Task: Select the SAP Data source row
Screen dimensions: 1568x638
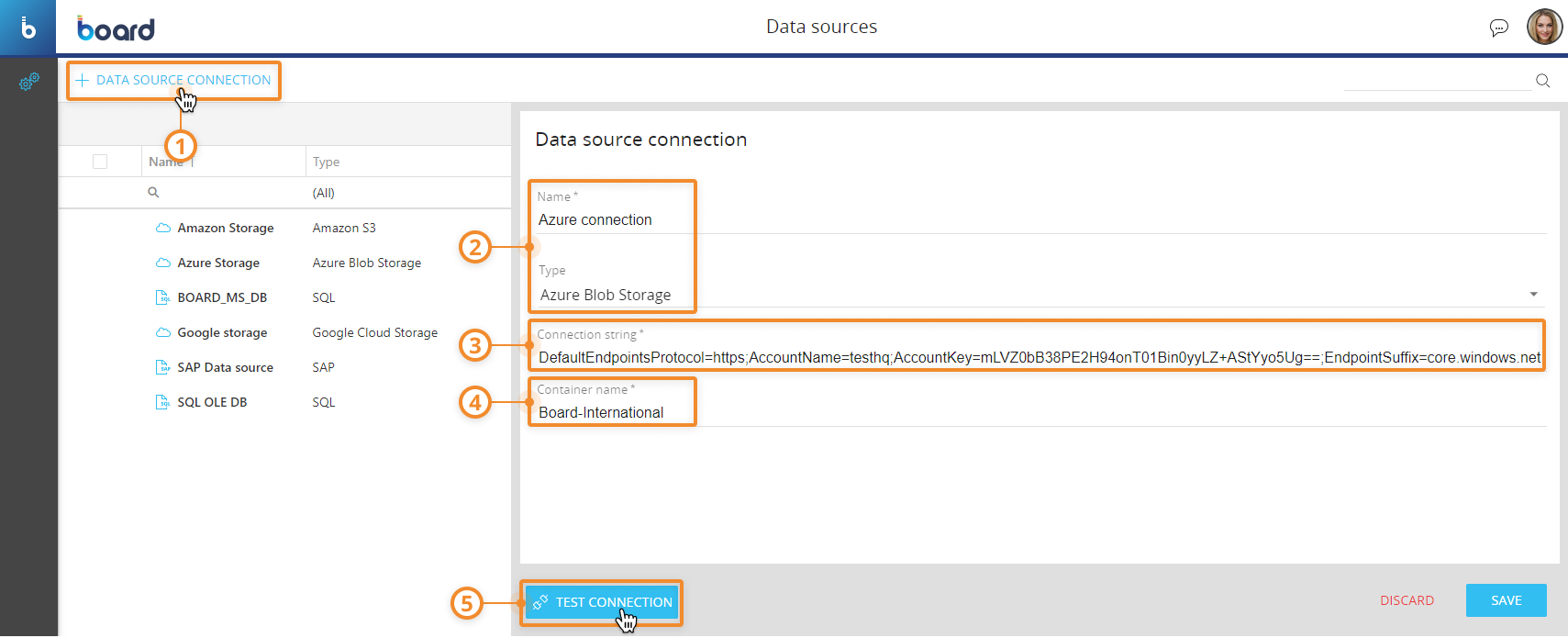Action: click(x=284, y=367)
